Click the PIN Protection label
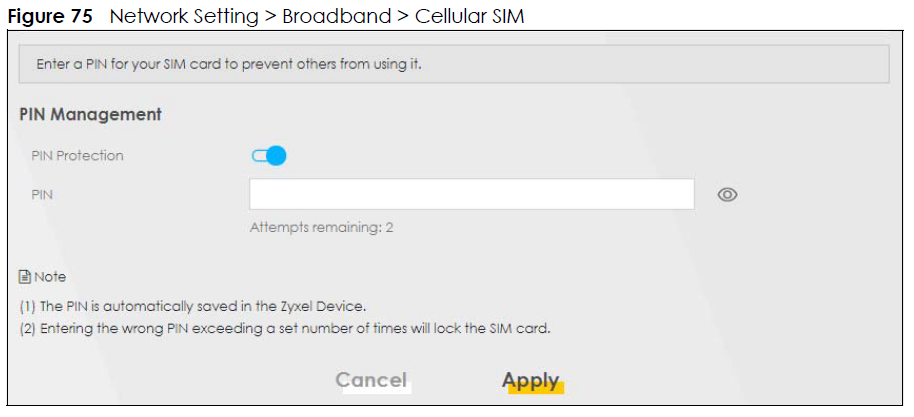 (78, 156)
